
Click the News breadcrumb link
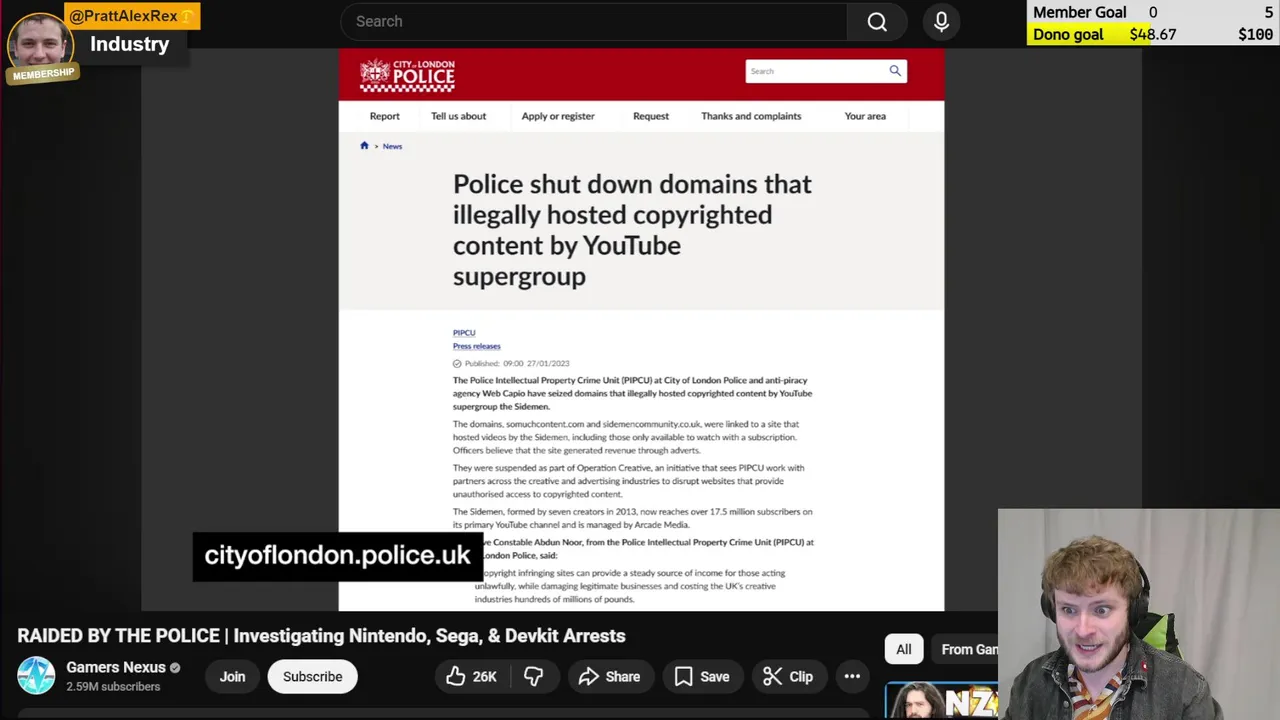392,146
